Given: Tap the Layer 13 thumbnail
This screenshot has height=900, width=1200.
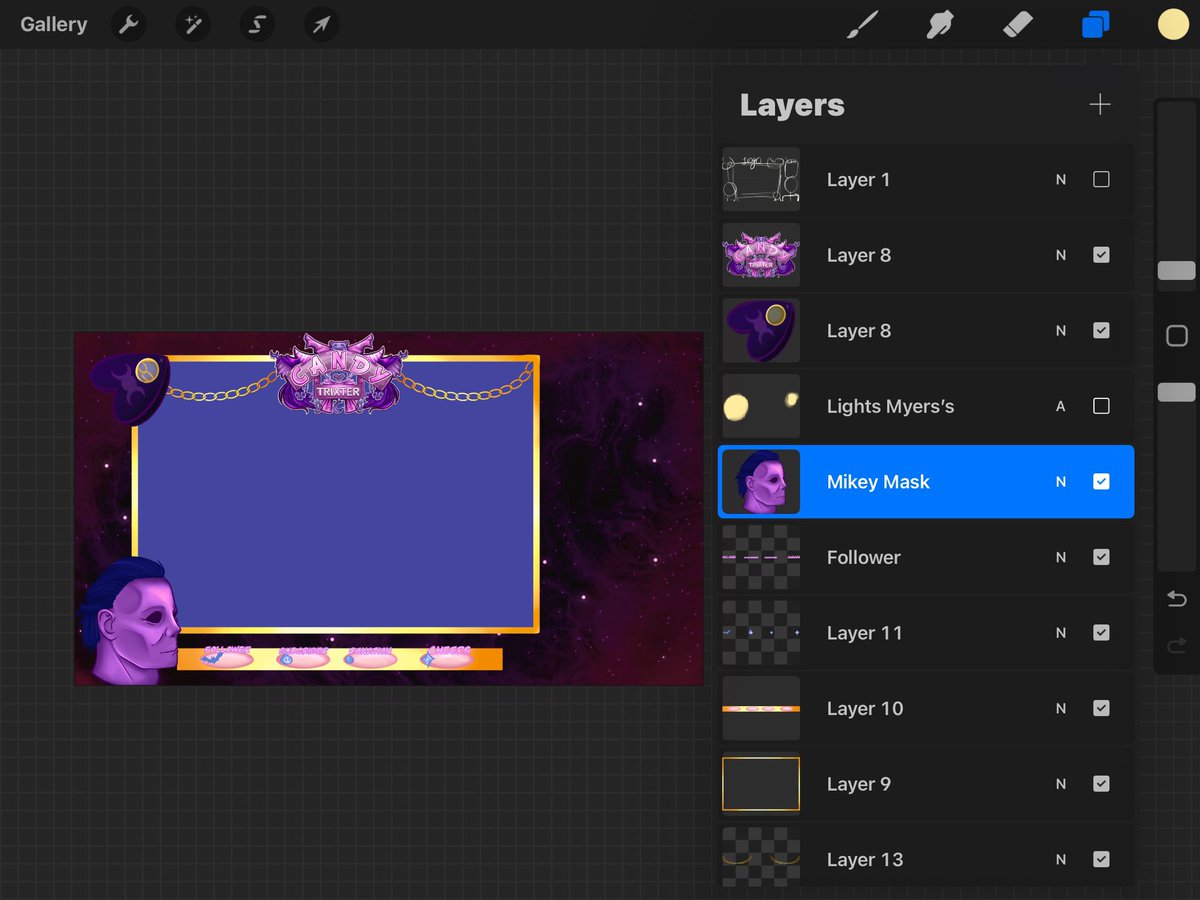Looking at the screenshot, I should click(761, 857).
